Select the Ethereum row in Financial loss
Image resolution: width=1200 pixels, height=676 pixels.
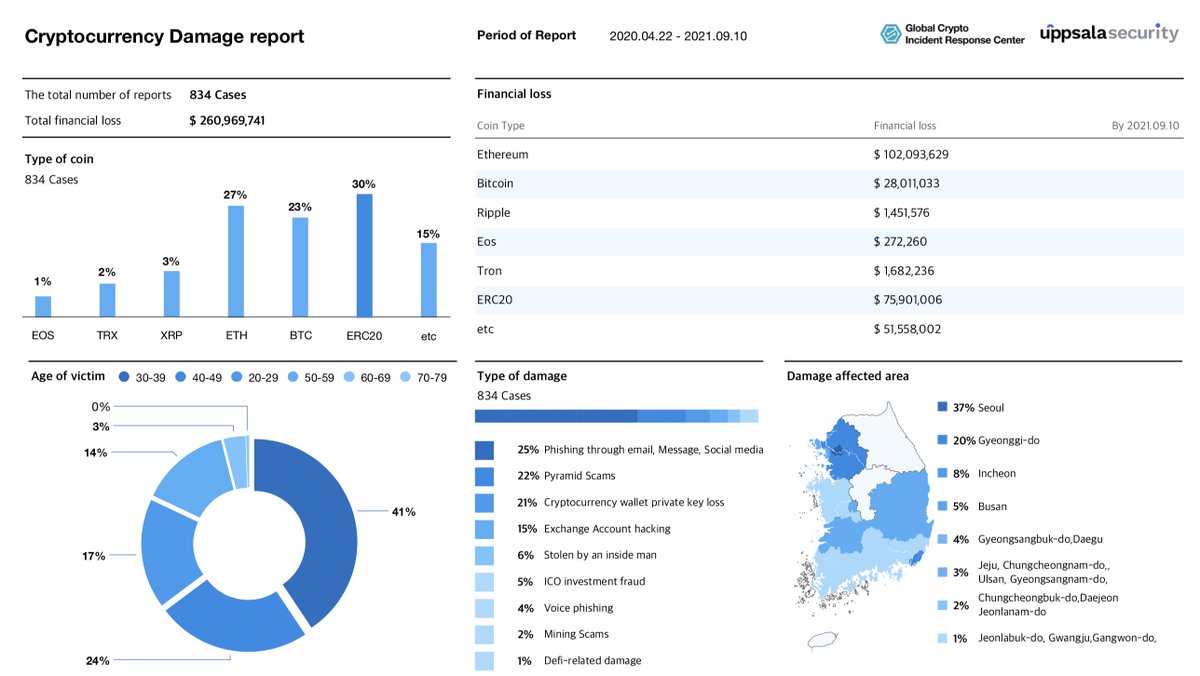coord(829,155)
